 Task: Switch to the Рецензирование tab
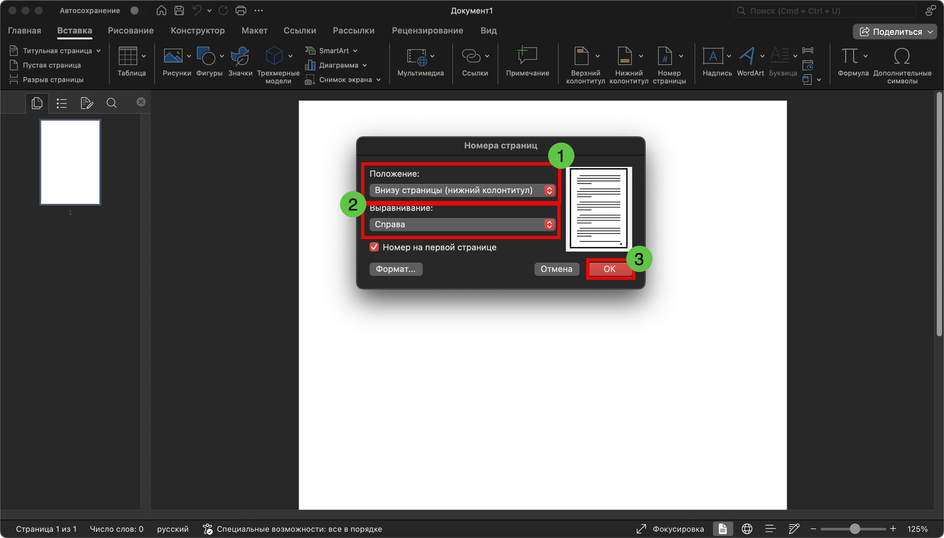click(427, 30)
